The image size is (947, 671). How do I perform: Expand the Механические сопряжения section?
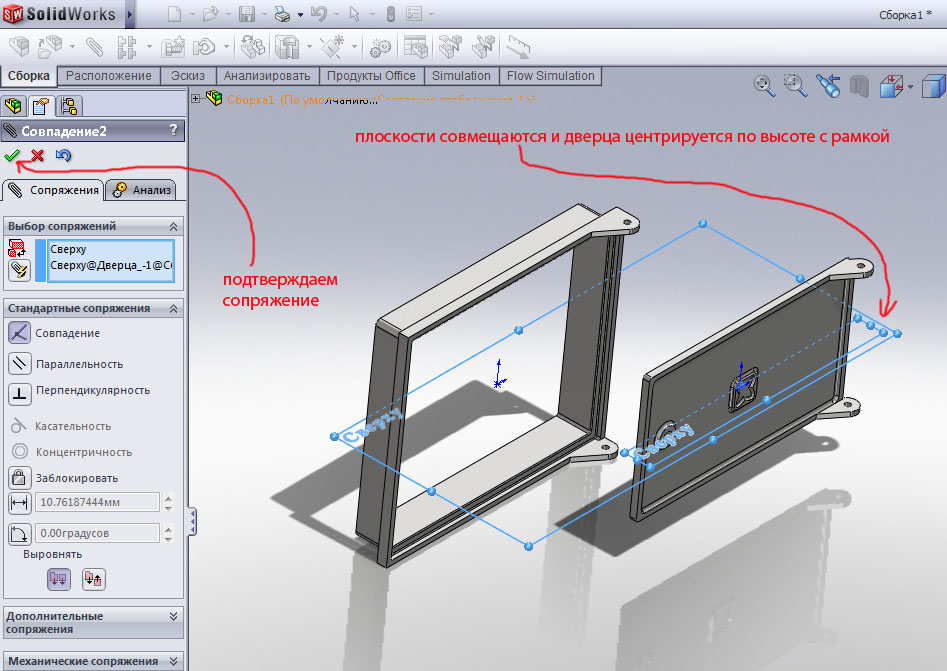[173, 661]
